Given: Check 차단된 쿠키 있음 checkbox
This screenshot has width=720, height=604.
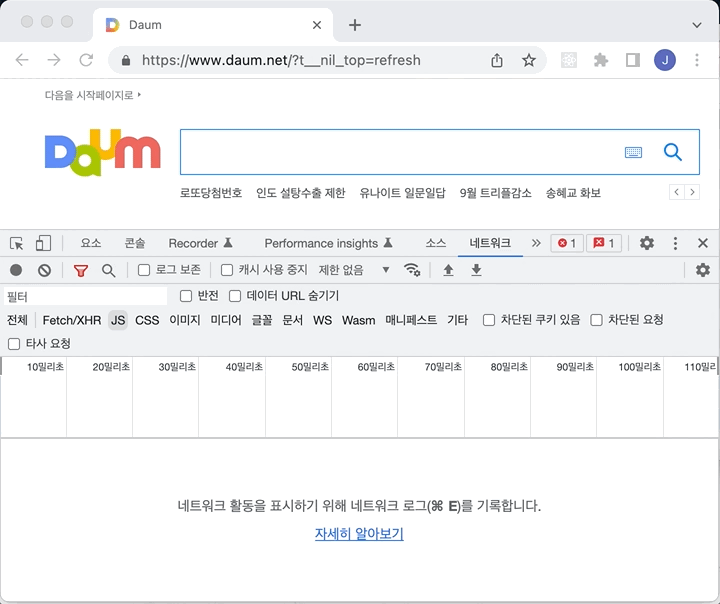Looking at the screenshot, I should [x=489, y=320].
